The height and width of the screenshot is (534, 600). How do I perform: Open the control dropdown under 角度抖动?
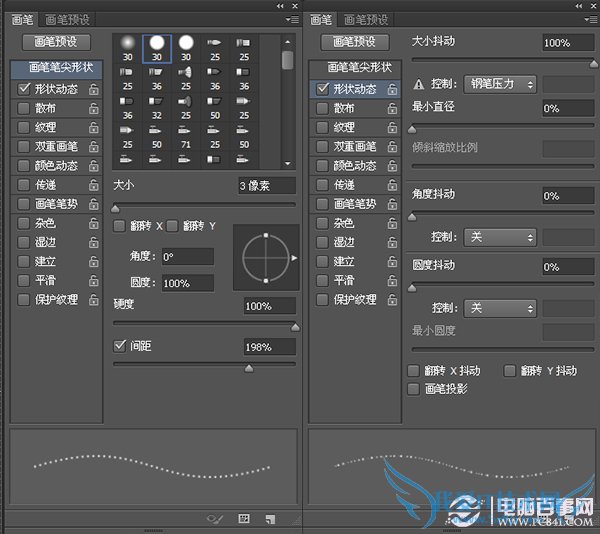(500, 237)
